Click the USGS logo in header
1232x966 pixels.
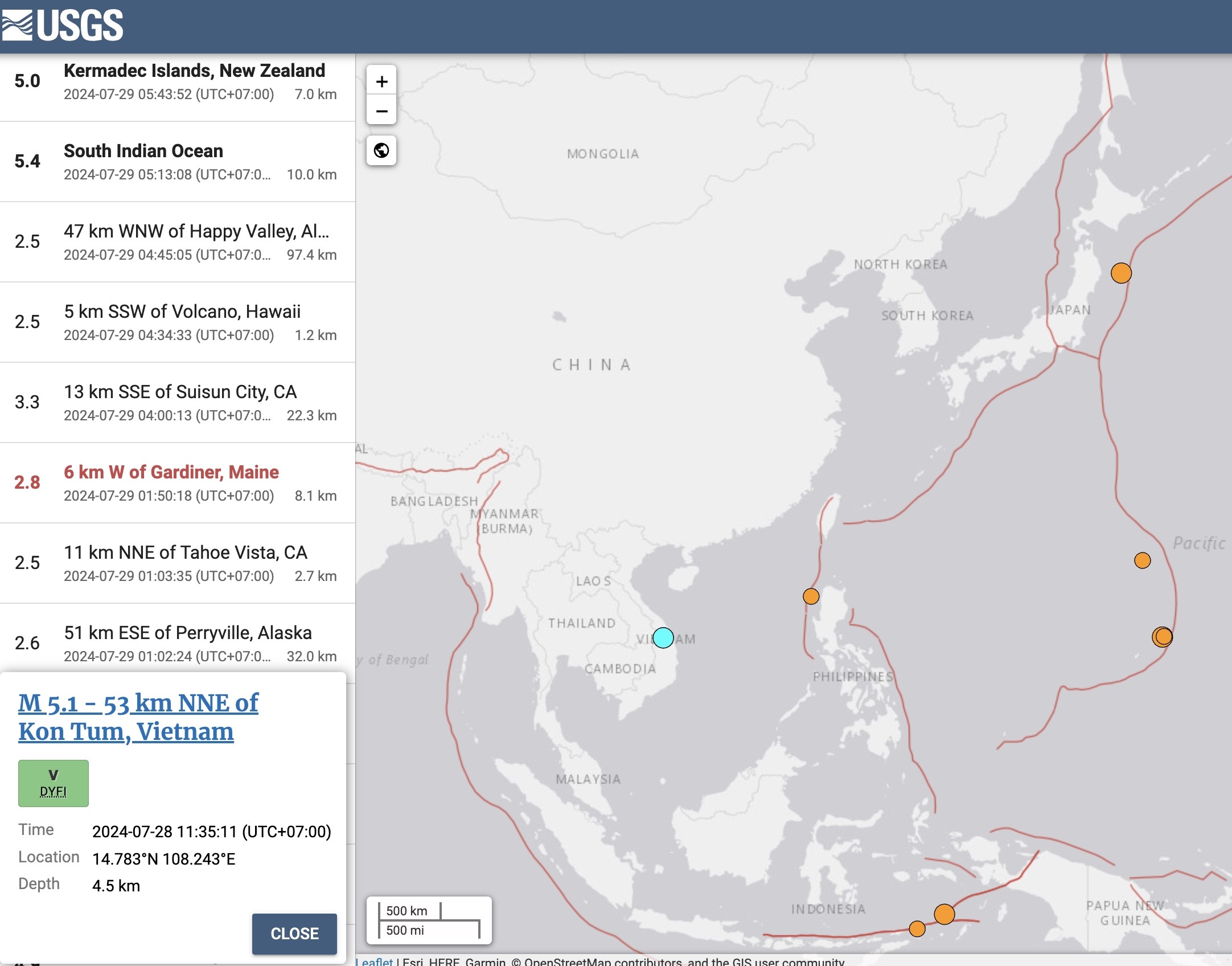pos(63,26)
